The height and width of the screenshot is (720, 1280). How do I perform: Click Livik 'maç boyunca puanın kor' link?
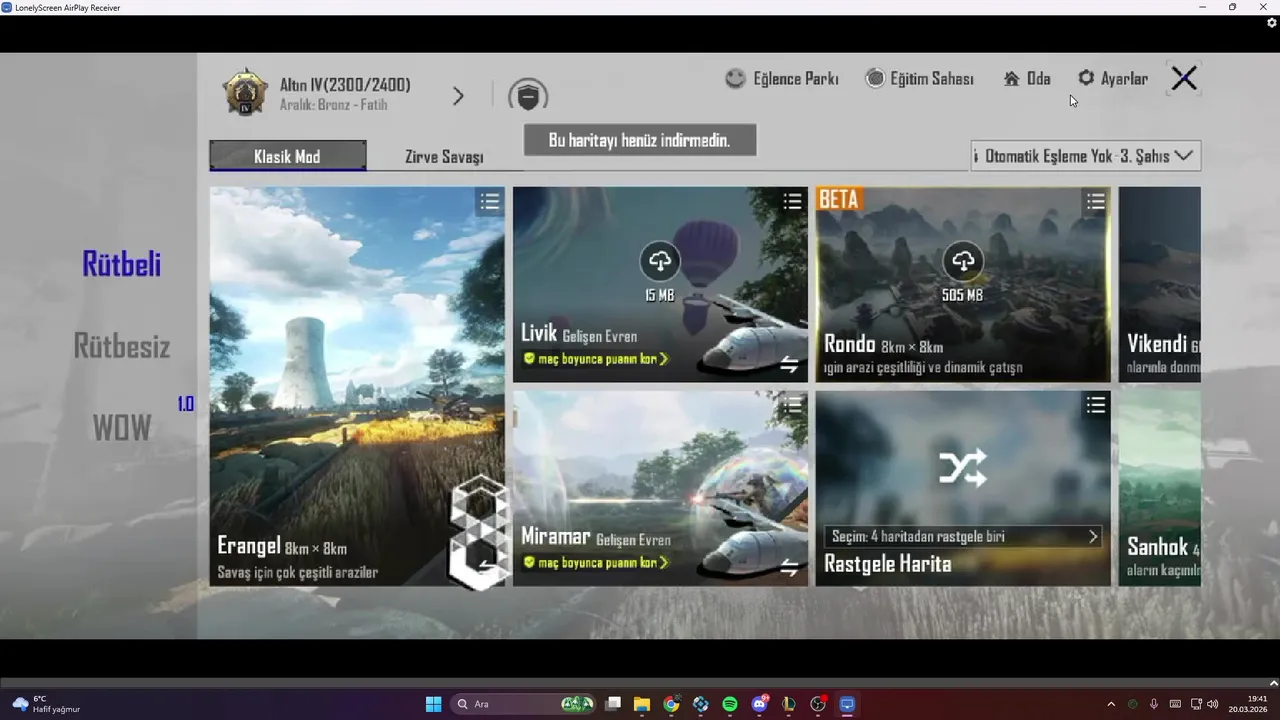click(595, 359)
